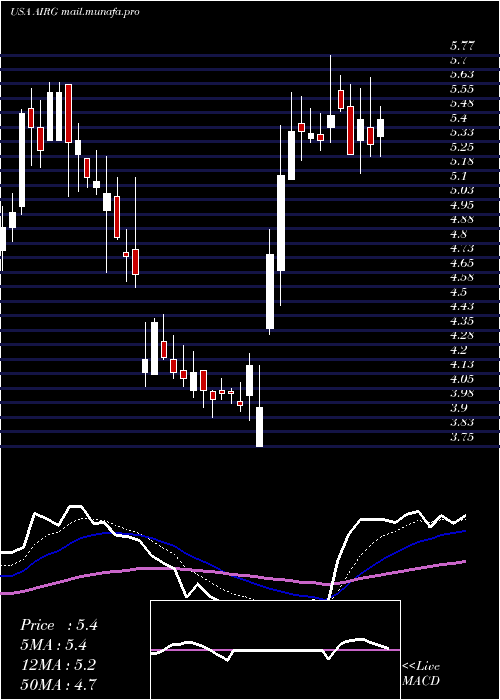This screenshot has height=700, width=500.
Task: Click the 5.1 price axis label
Action: [x=459, y=176]
